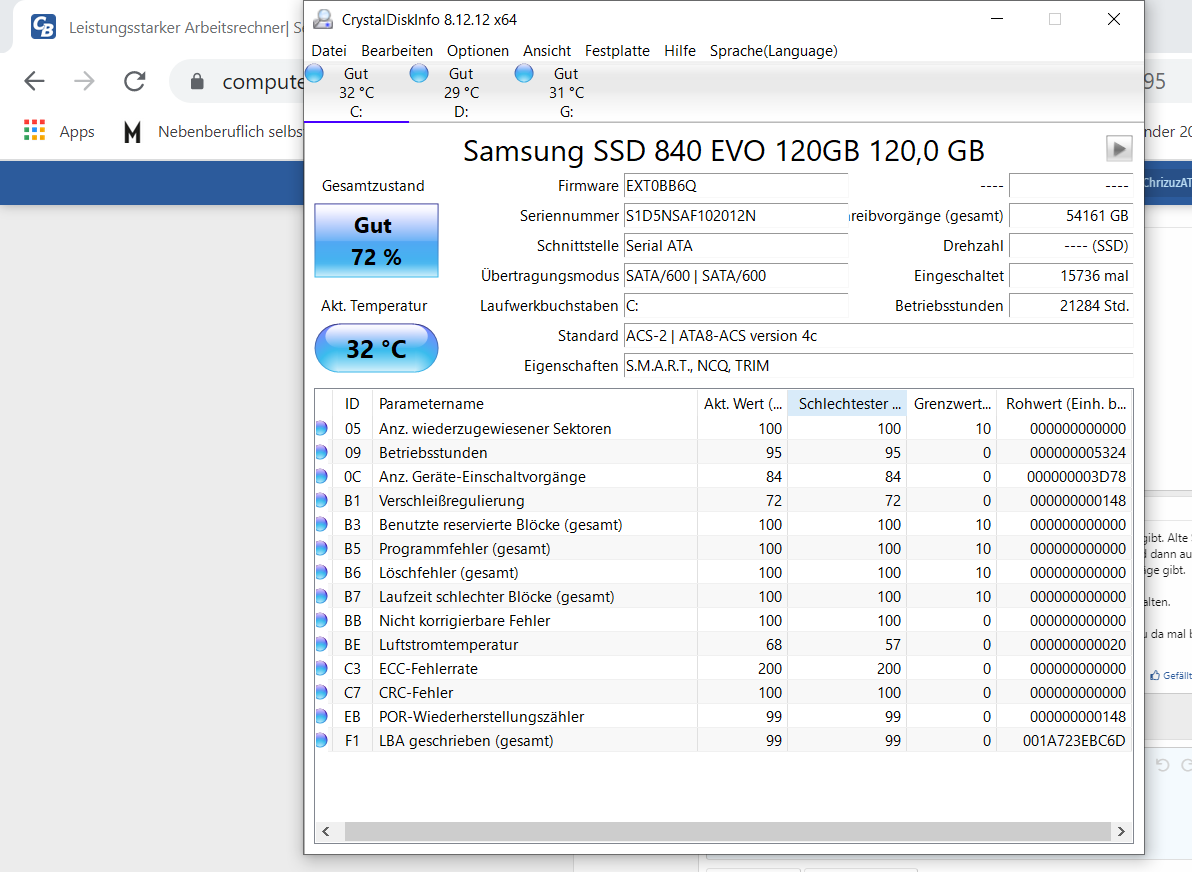Click the Schnittstelle Serial ATA field
The height and width of the screenshot is (872, 1192).
click(x=736, y=246)
